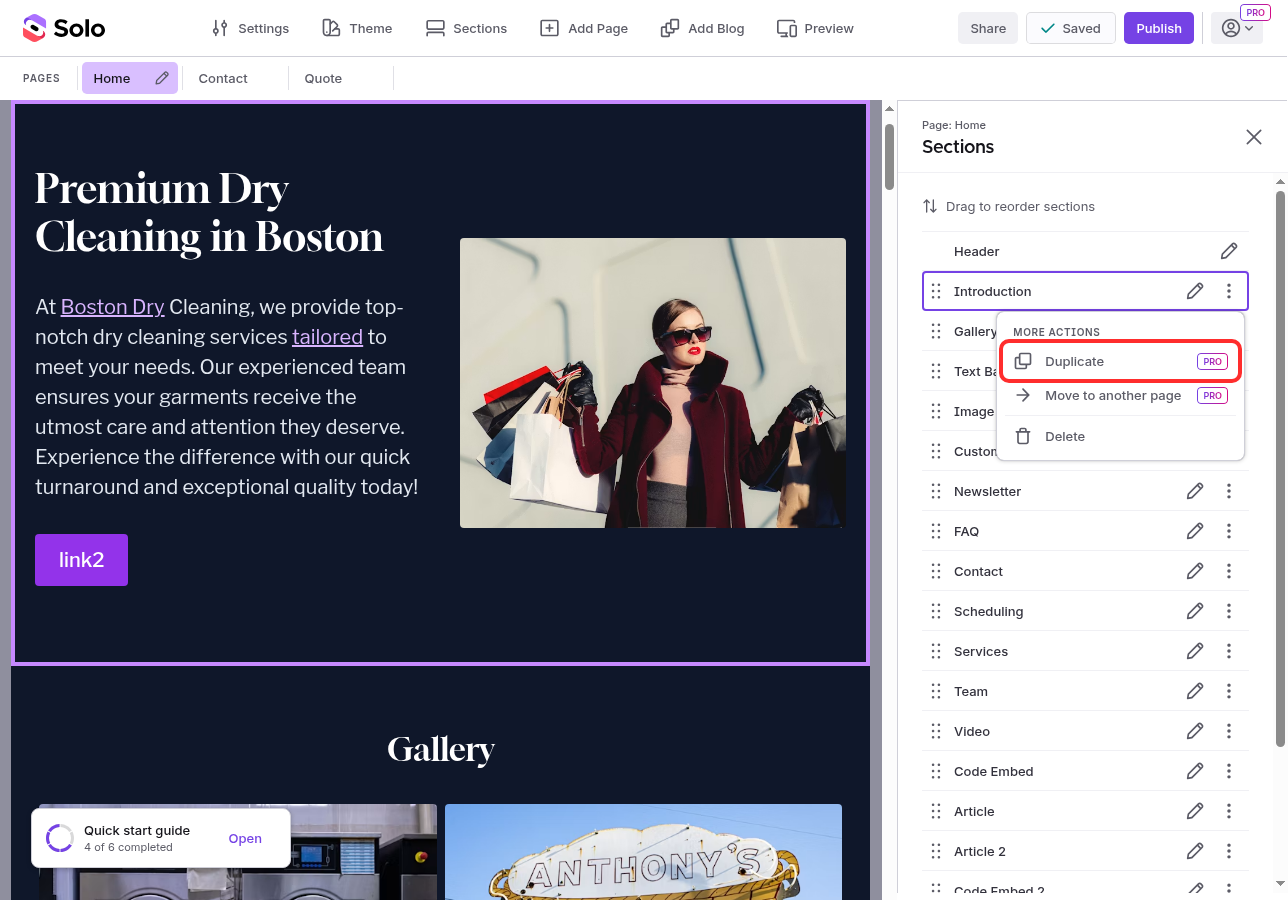Open the Sections toolbar item
This screenshot has width=1288, height=900.
[466, 28]
